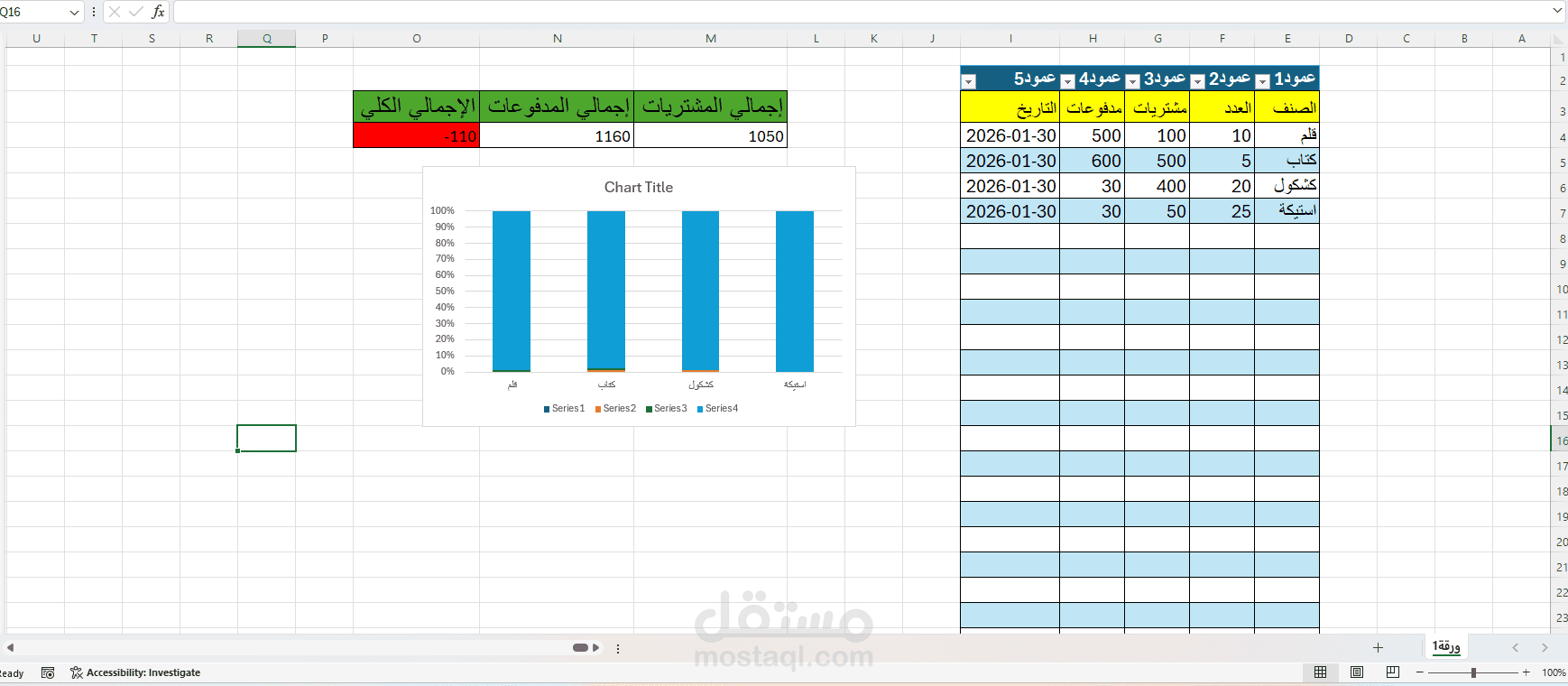Click the إجمالي المدفوعات header cell
The width and height of the screenshot is (1568, 686).
coord(557,107)
